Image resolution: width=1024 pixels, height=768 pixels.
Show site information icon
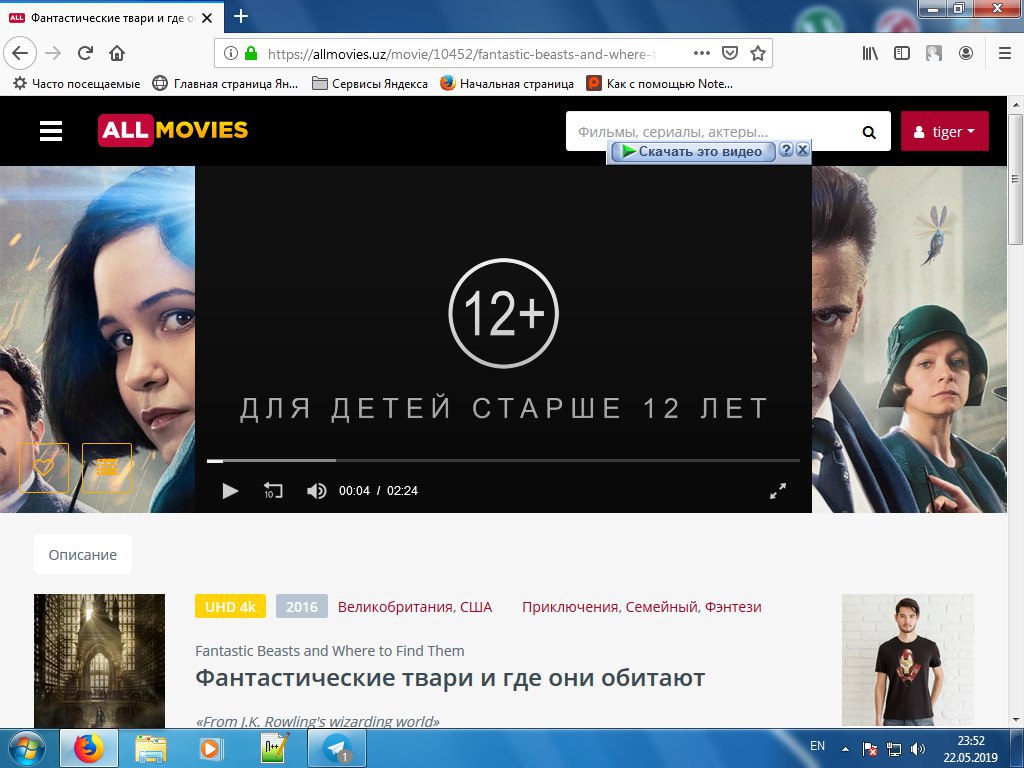pos(231,54)
